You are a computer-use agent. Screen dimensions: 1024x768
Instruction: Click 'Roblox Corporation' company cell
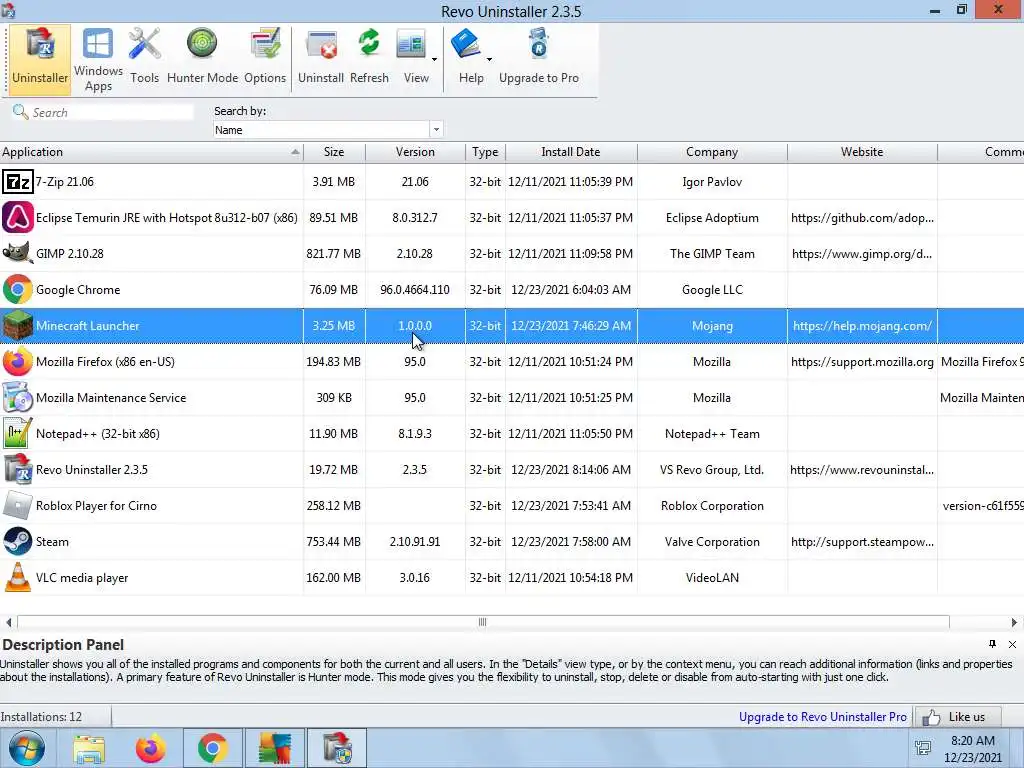pyautogui.click(x=712, y=506)
